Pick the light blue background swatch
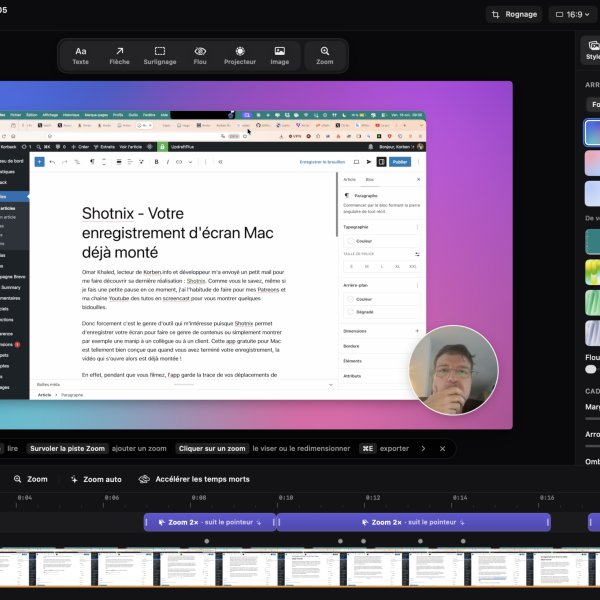 592,194
